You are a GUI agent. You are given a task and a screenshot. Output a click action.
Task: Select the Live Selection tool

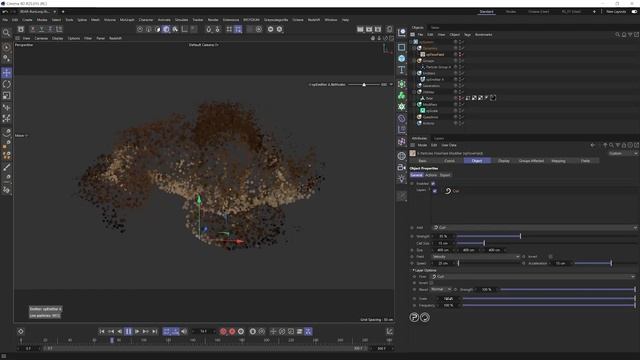click(6, 47)
